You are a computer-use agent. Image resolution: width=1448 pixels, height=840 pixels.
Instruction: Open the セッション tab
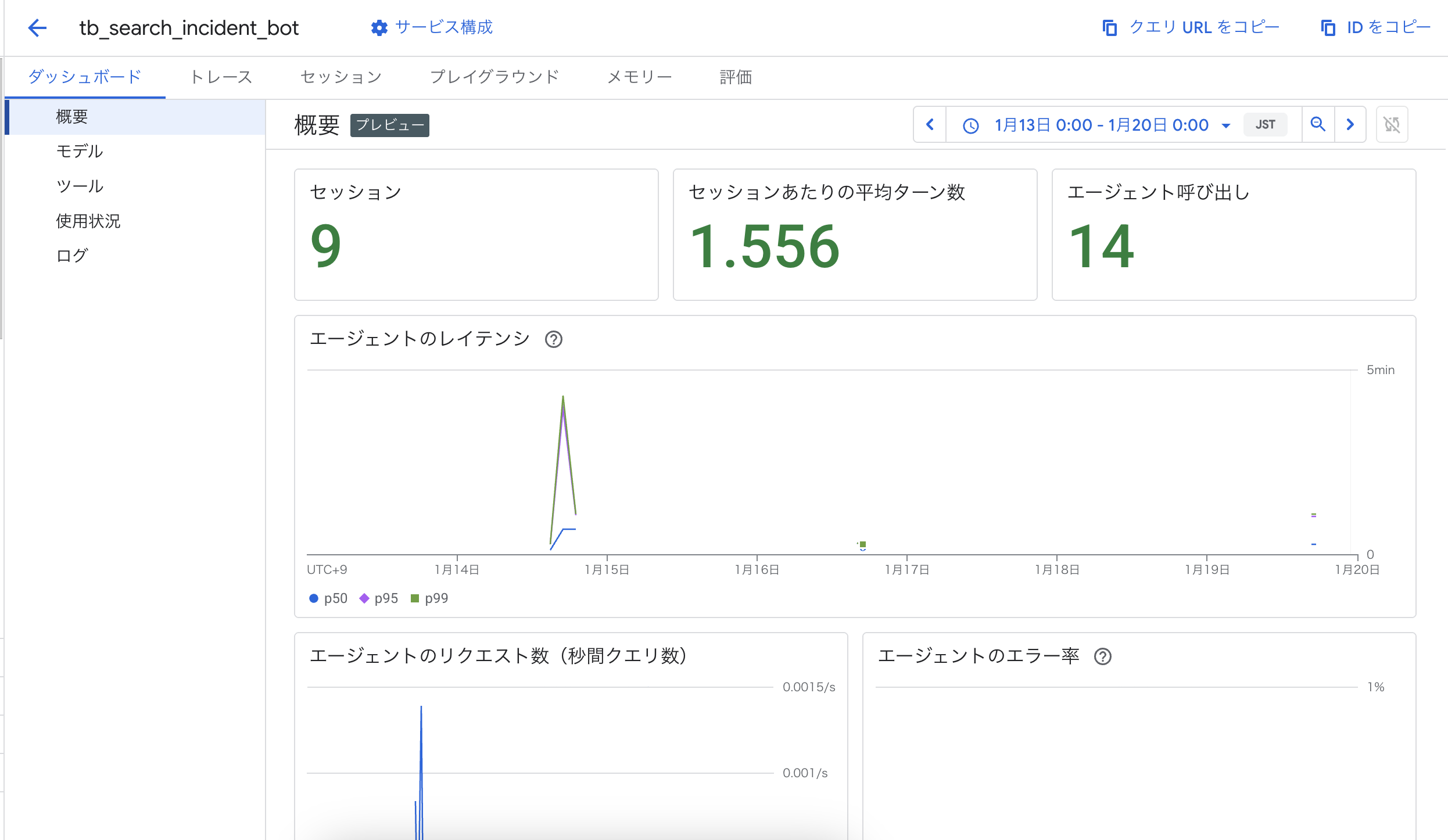(341, 77)
